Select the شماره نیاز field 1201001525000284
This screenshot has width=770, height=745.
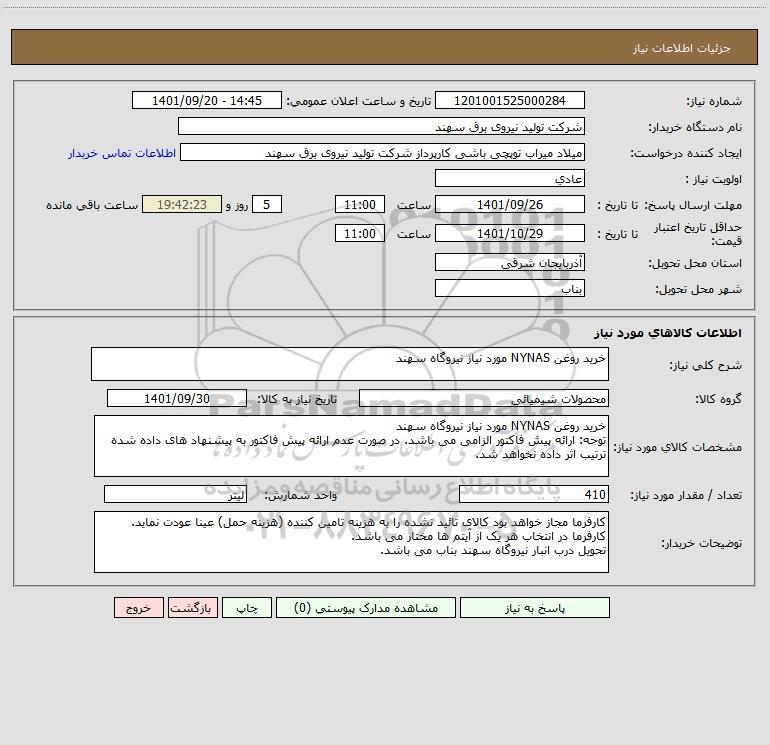coord(510,101)
